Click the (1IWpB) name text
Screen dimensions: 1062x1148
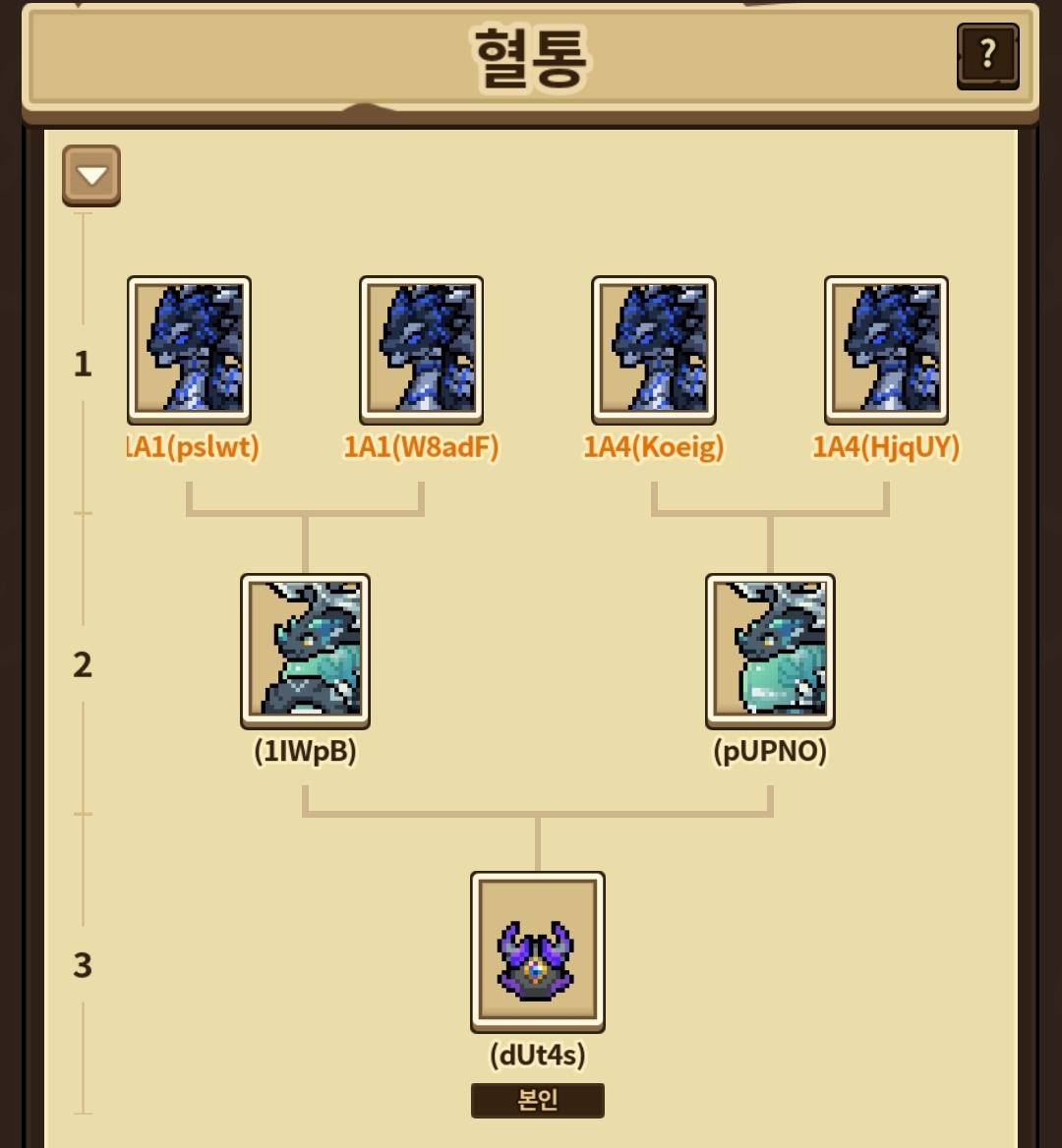click(306, 751)
